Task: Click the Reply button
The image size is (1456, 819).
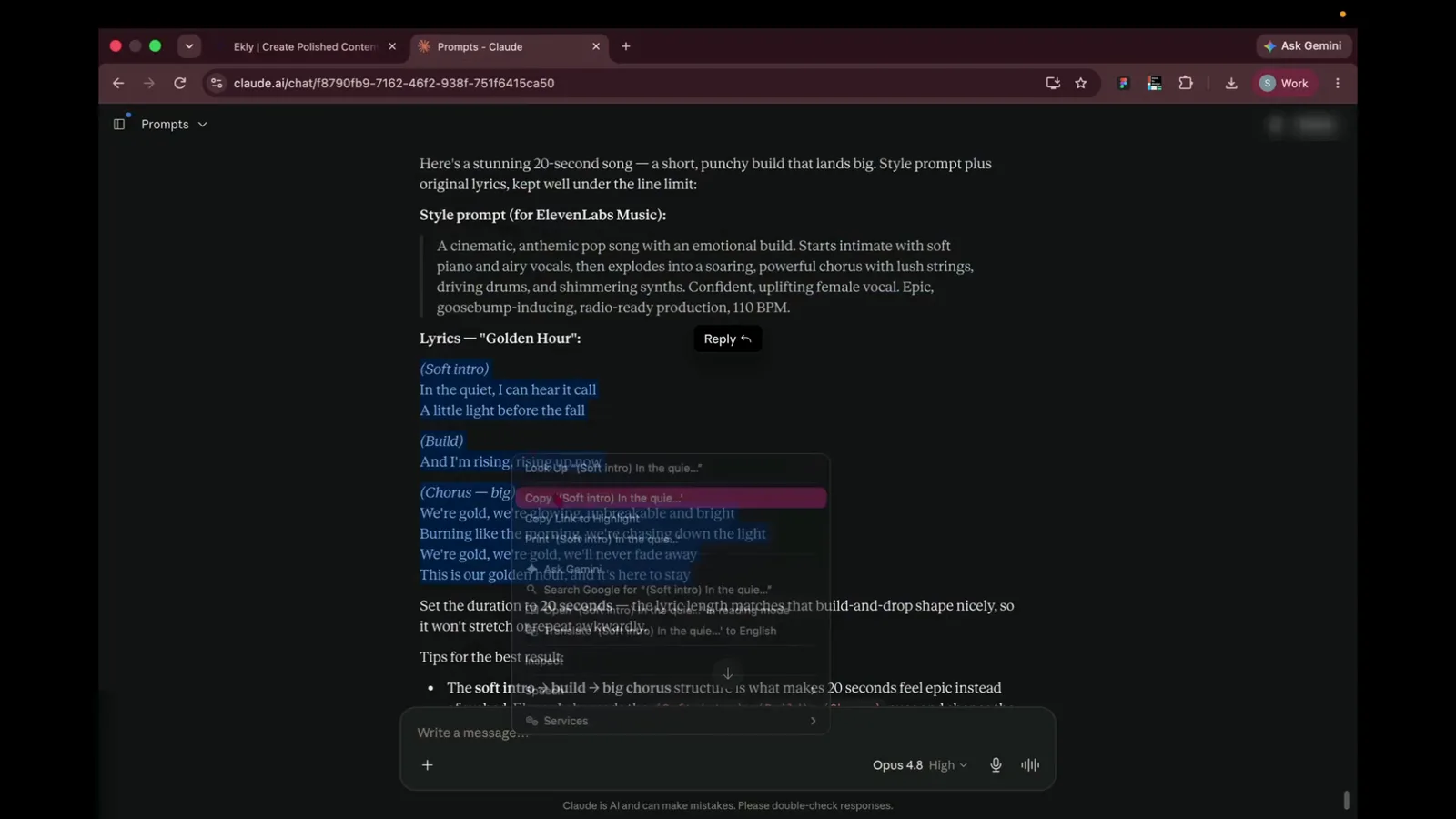Action: point(727,339)
